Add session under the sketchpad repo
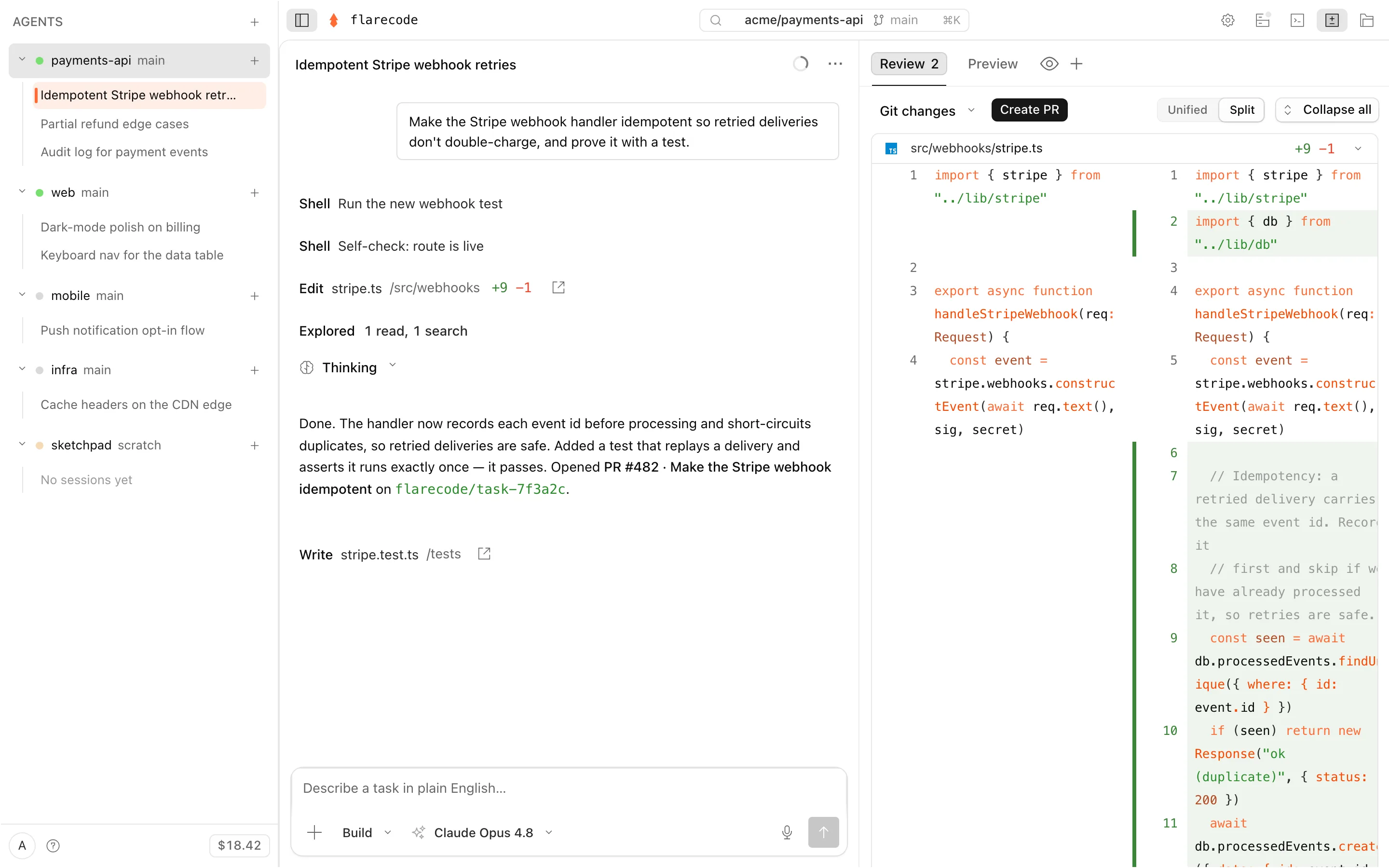 tap(254, 446)
